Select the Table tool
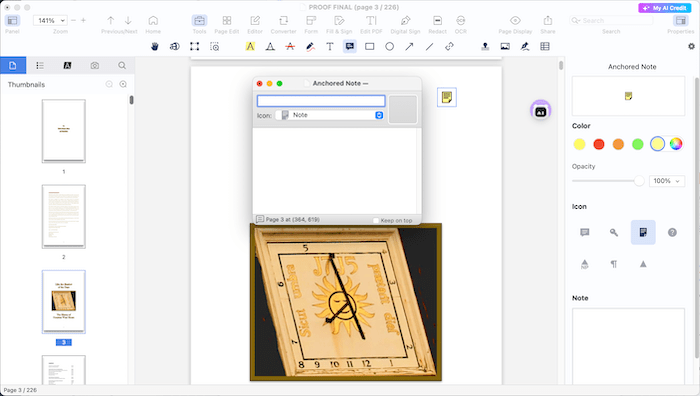The height and width of the screenshot is (396, 700). pos(545,46)
